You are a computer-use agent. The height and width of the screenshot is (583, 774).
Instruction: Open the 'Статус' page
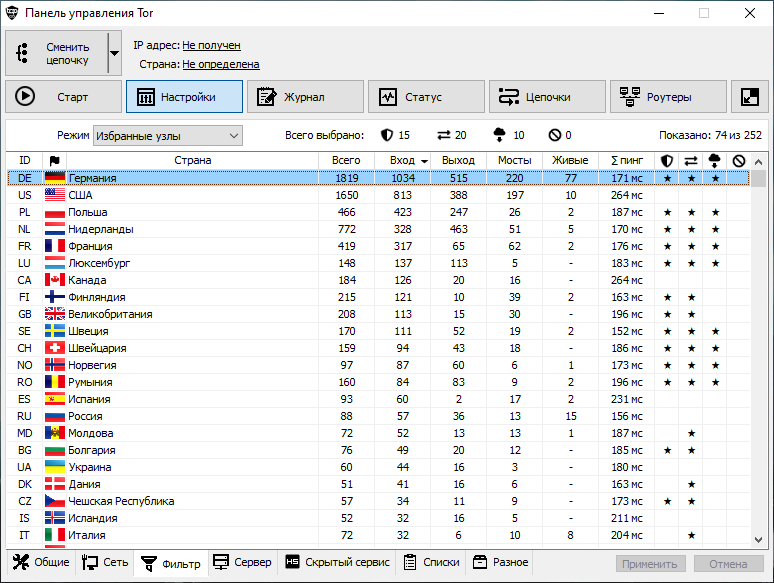(x=426, y=97)
